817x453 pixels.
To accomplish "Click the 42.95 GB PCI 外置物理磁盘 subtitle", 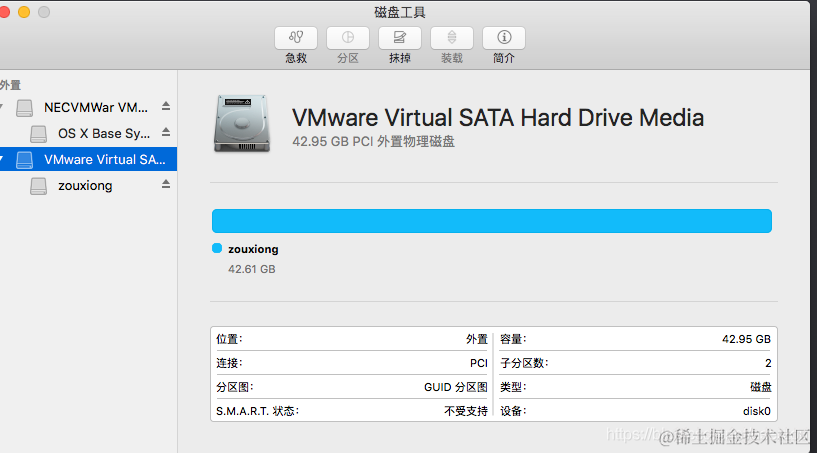I will pyautogui.click(x=373, y=142).
